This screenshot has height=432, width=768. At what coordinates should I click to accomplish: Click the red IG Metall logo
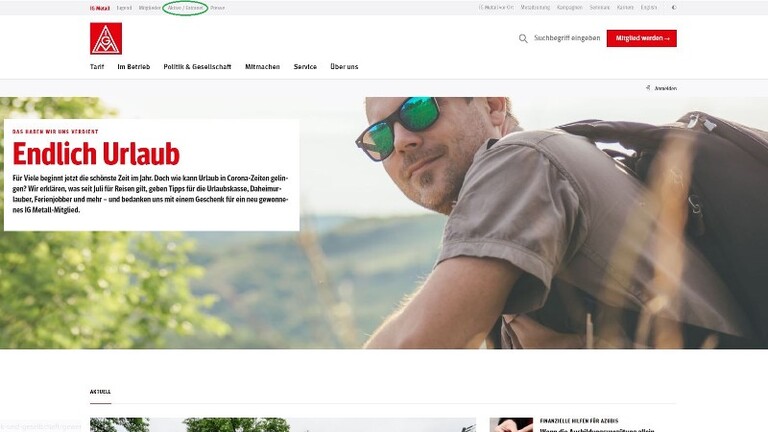(x=106, y=38)
